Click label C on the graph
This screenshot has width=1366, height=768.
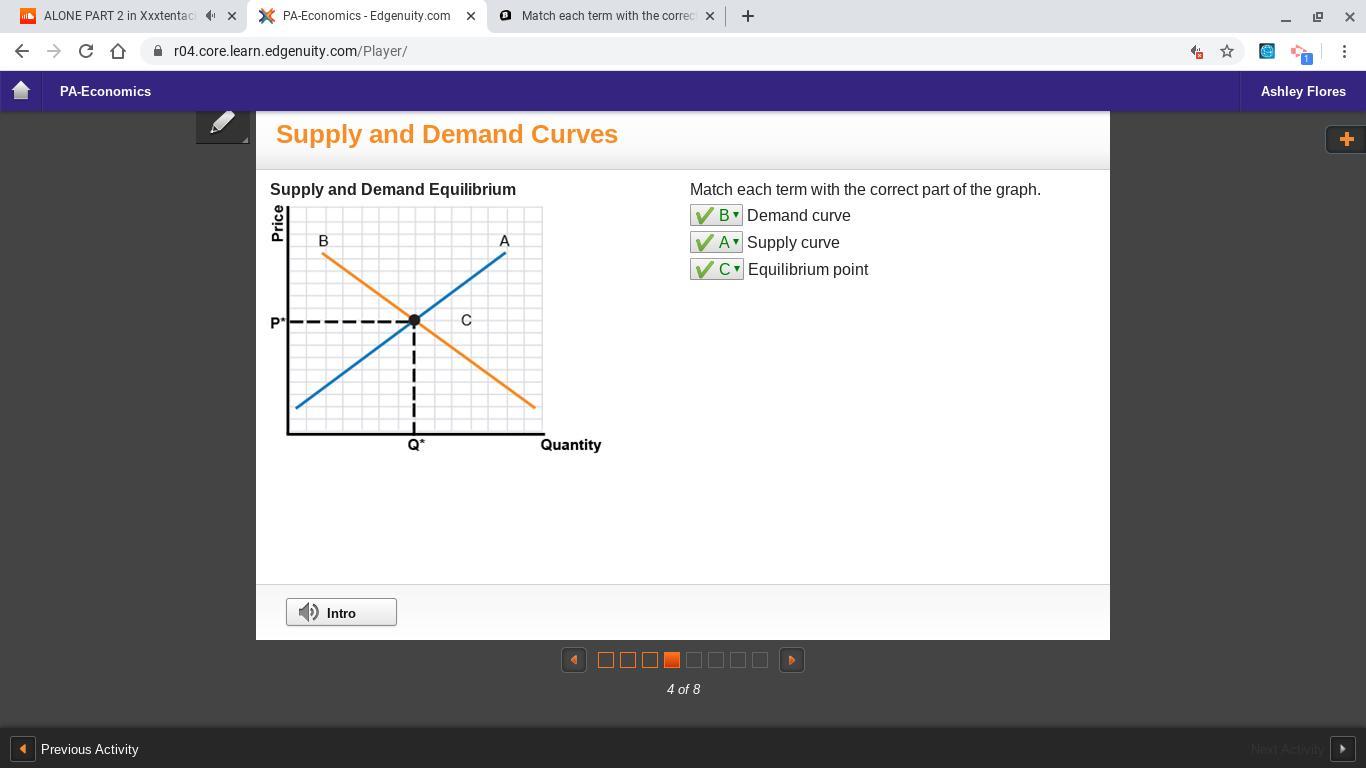coord(466,320)
